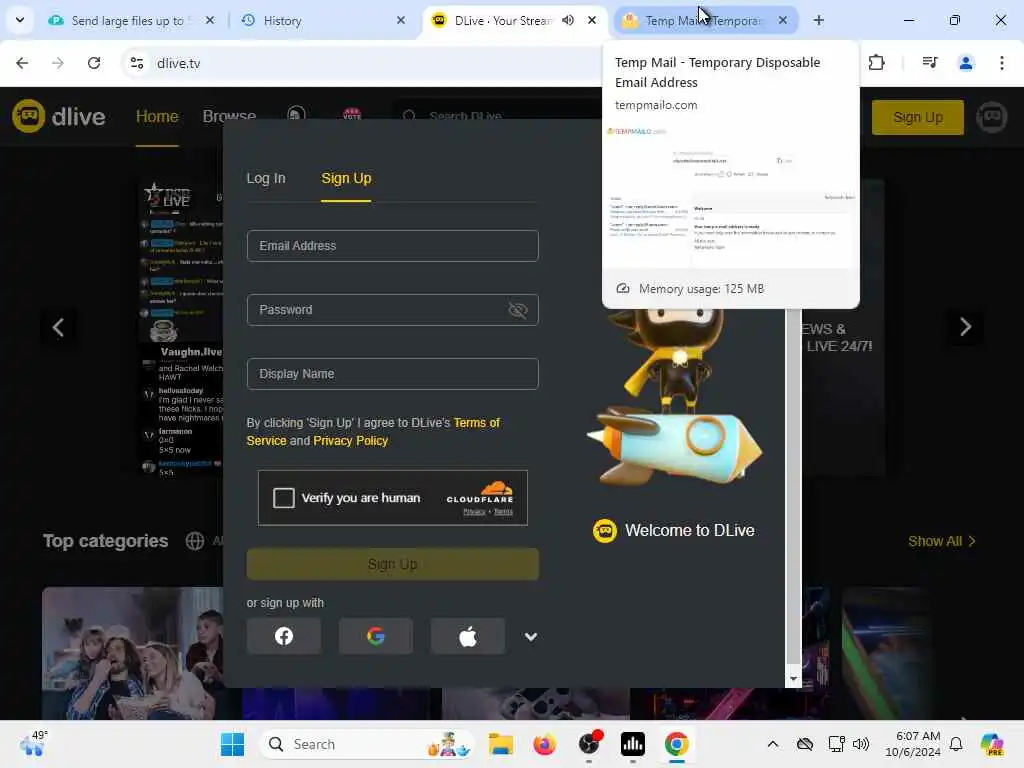
Task: Open Cloudflare Terms link in captcha
Action: [503, 511]
